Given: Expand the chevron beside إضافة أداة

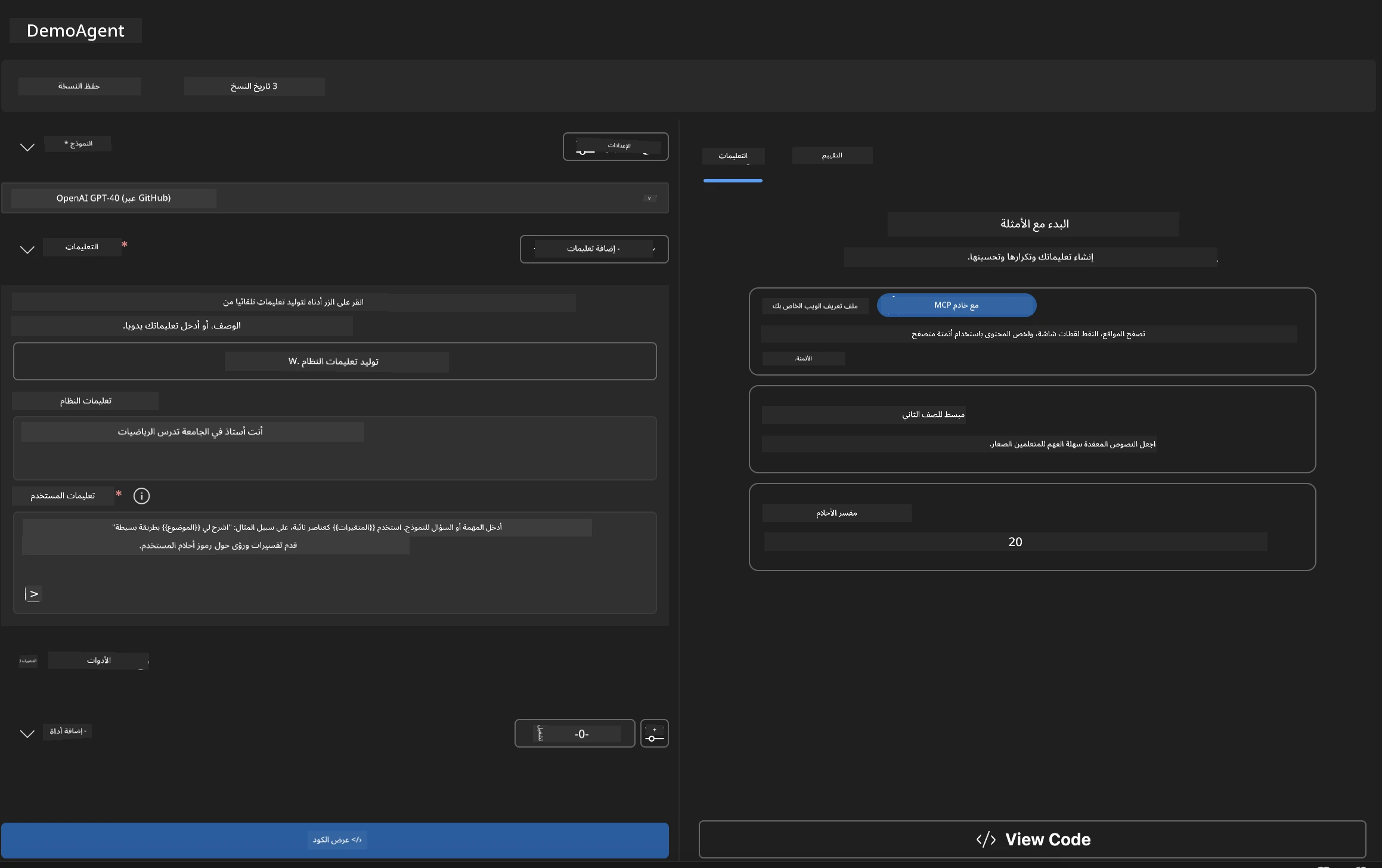Looking at the screenshot, I should pos(27,733).
